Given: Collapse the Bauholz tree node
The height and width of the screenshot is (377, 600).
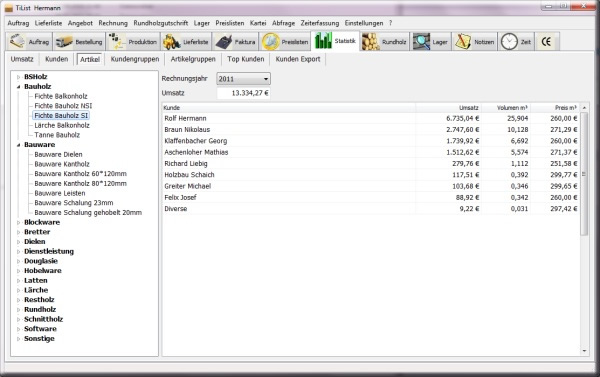Looking at the screenshot, I should pyautogui.click(x=18, y=87).
